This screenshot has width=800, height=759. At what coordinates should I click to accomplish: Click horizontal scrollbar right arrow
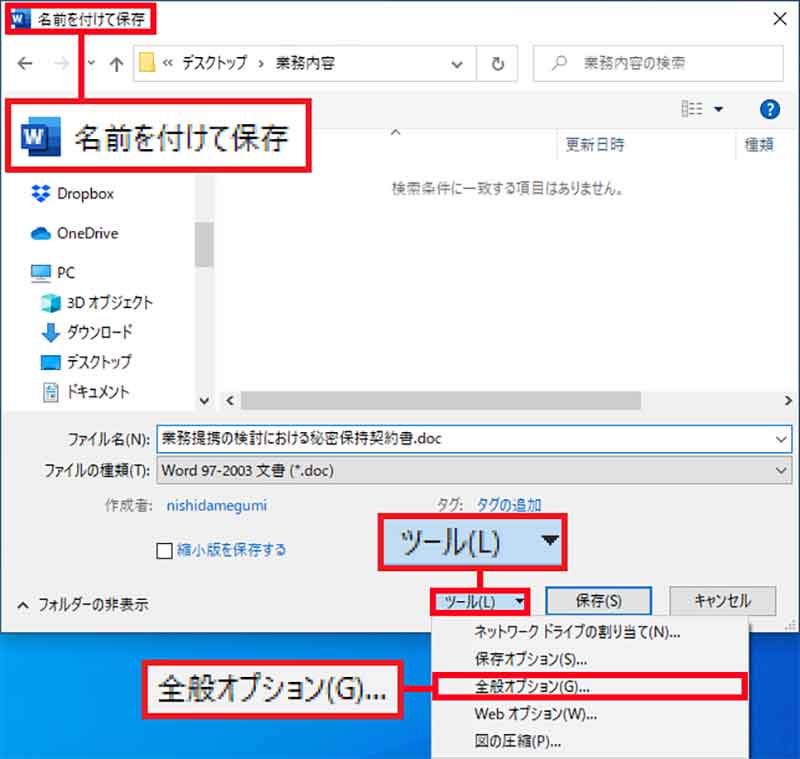pyautogui.click(x=788, y=400)
